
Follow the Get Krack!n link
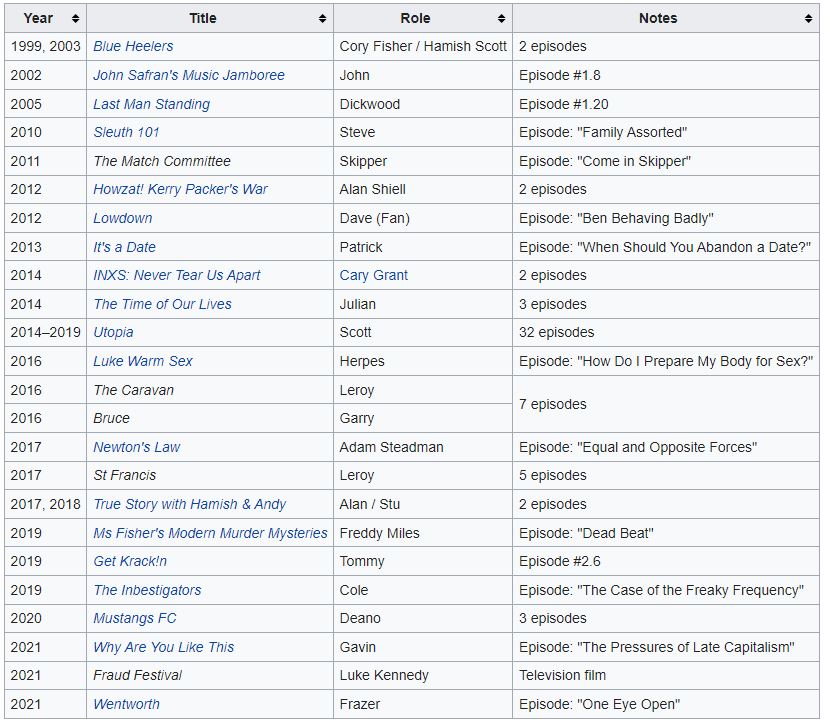pos(130,561)
